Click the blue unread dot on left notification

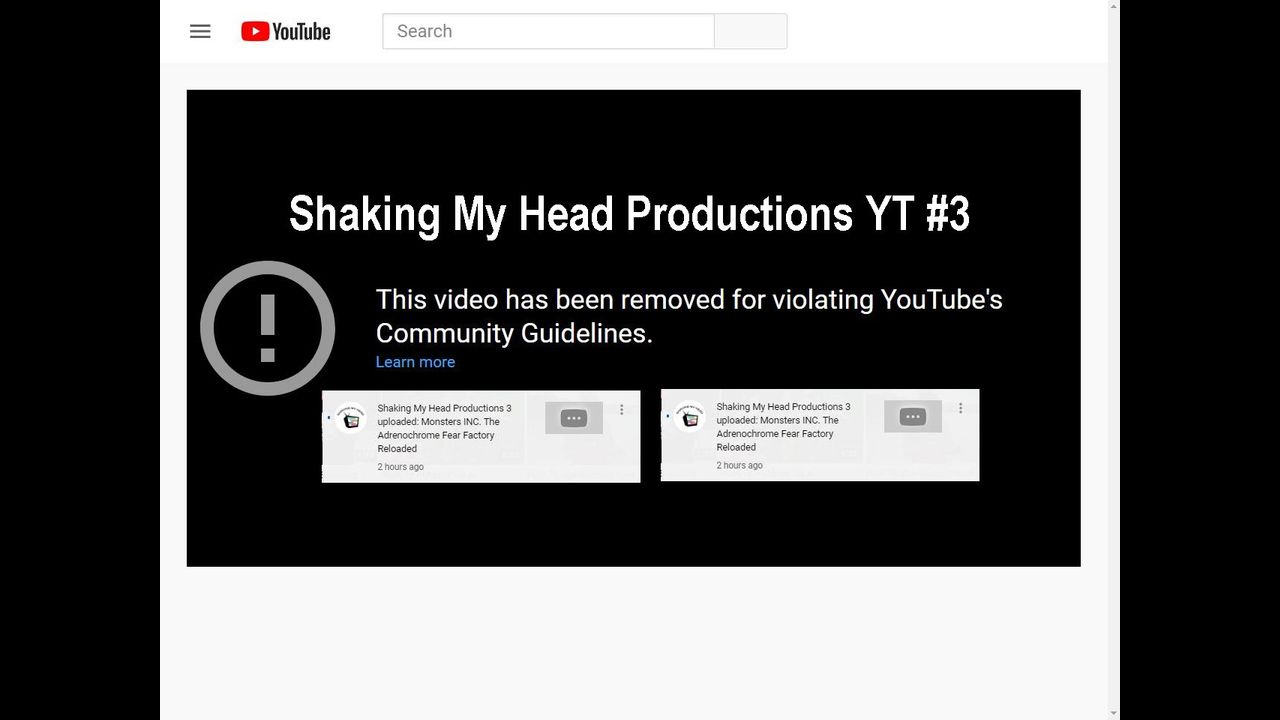tap(329, 417)
